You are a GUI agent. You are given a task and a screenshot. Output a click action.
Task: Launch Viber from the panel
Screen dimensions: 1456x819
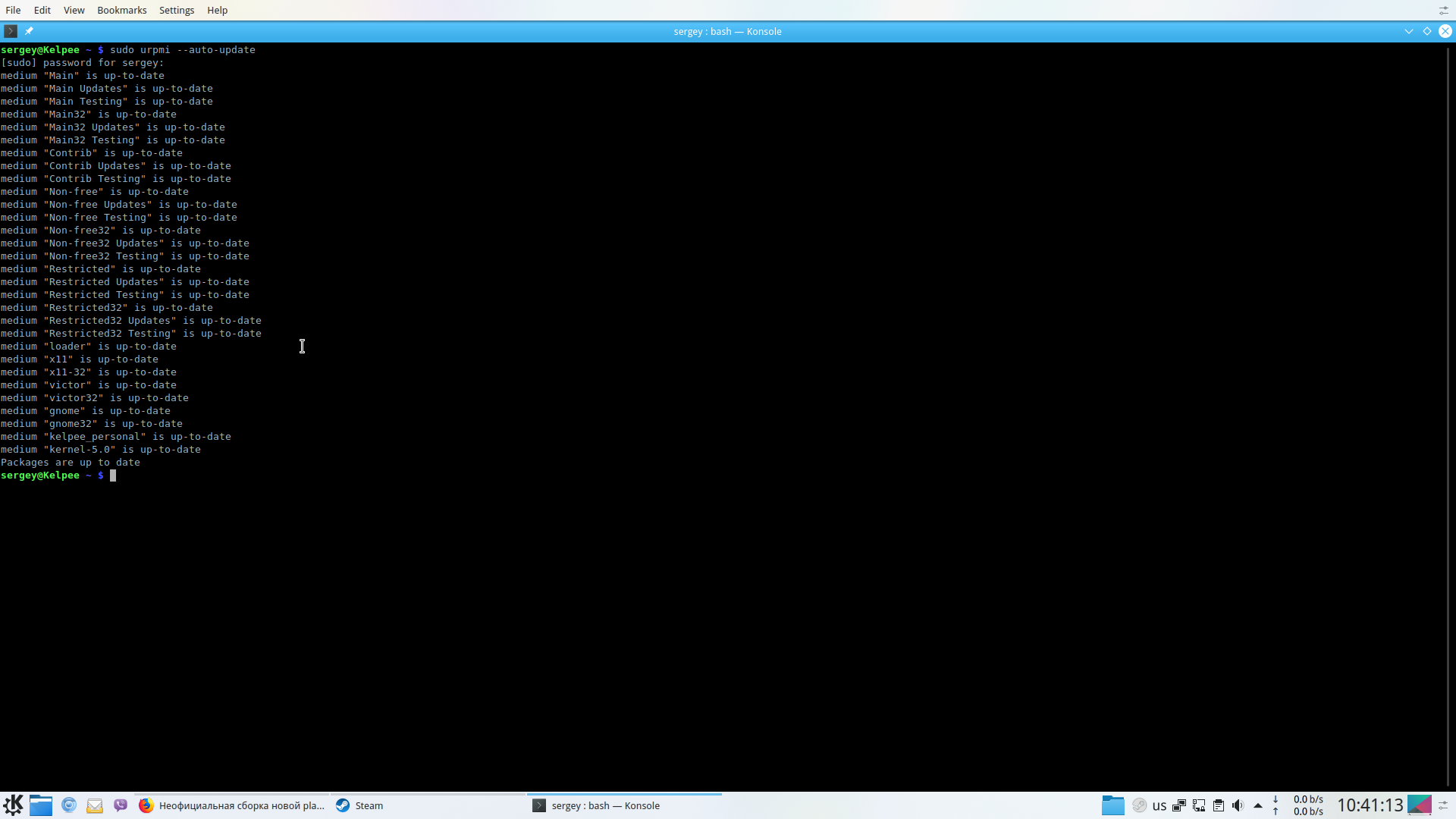[x=121, y=805]
